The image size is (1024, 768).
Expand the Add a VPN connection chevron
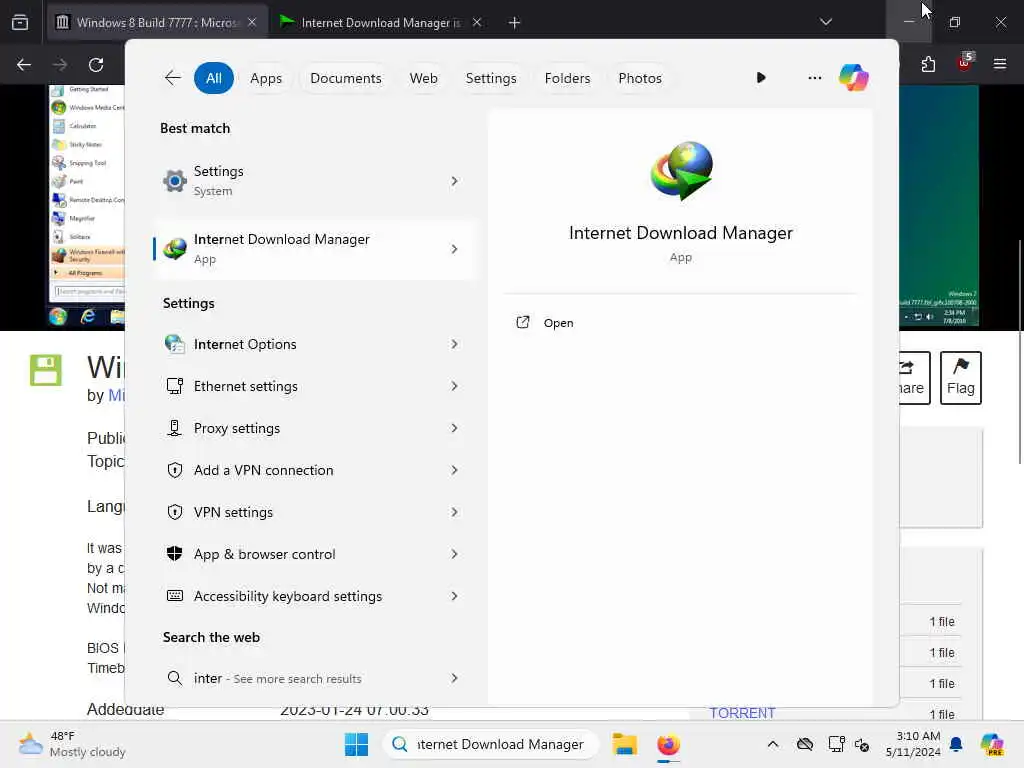pos(454,470)
